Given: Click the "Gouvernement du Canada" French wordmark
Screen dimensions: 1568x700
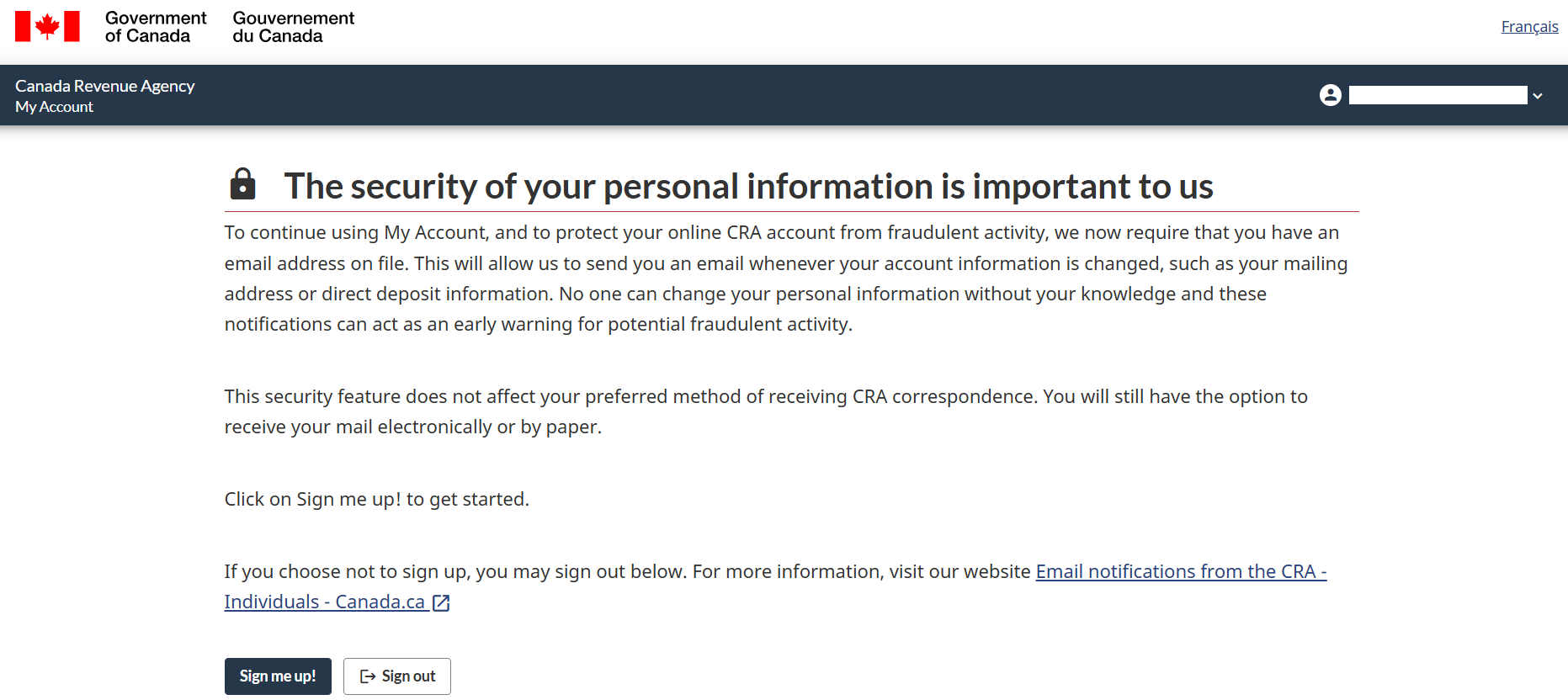Looking at the screenshot, I should coord(293,27).
